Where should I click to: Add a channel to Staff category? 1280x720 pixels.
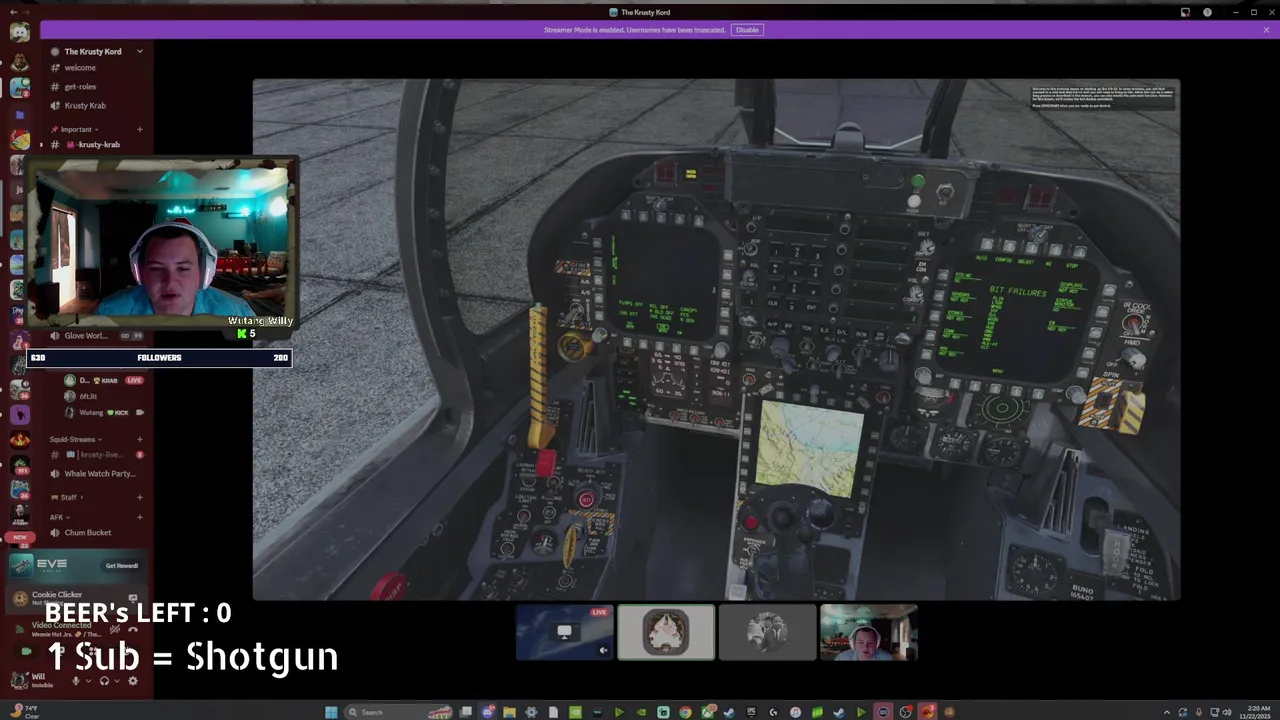[139, 497]
